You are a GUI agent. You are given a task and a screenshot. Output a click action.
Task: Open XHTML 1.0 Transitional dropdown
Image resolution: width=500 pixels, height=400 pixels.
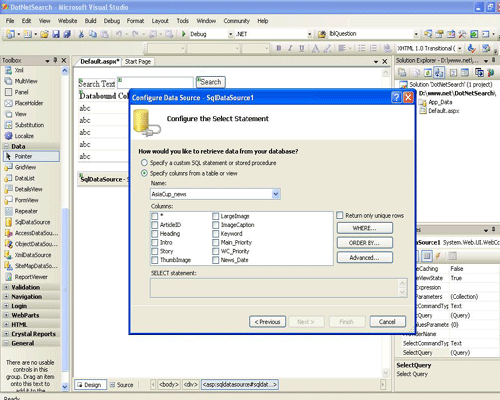click(460, 48)
